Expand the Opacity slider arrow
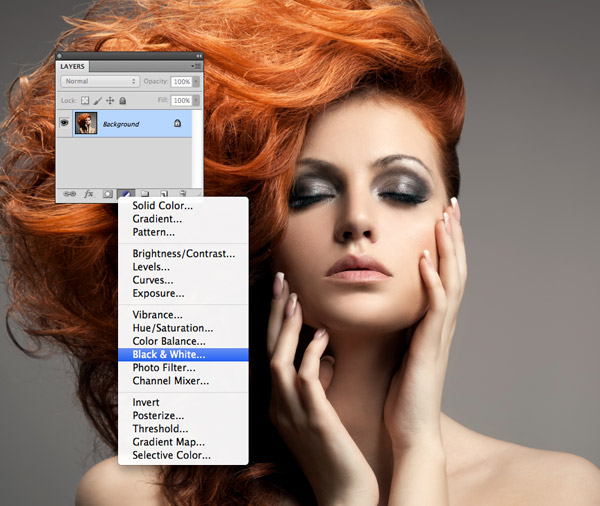600x506 pixels. tap(196, 81)
